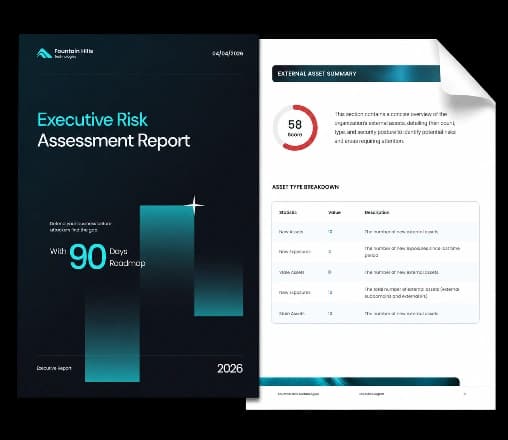
Task: Click the Fountain Hills logo icon
Action: tap(44, 53)
